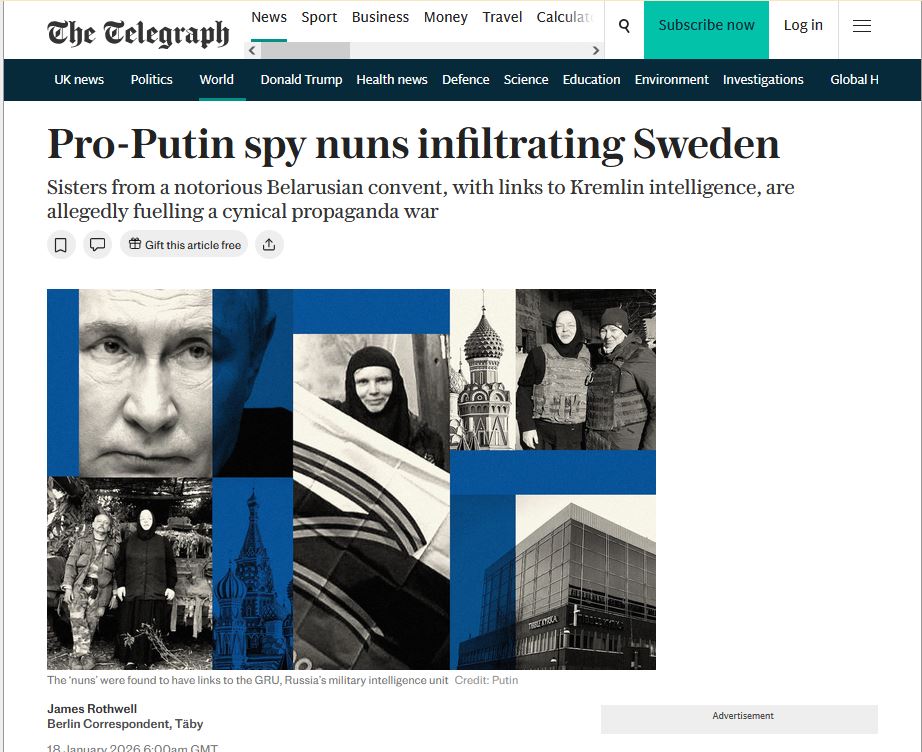922x752 pixels.
Task: Click the gift icon in Gift this article
Action: tap(135, 244)
